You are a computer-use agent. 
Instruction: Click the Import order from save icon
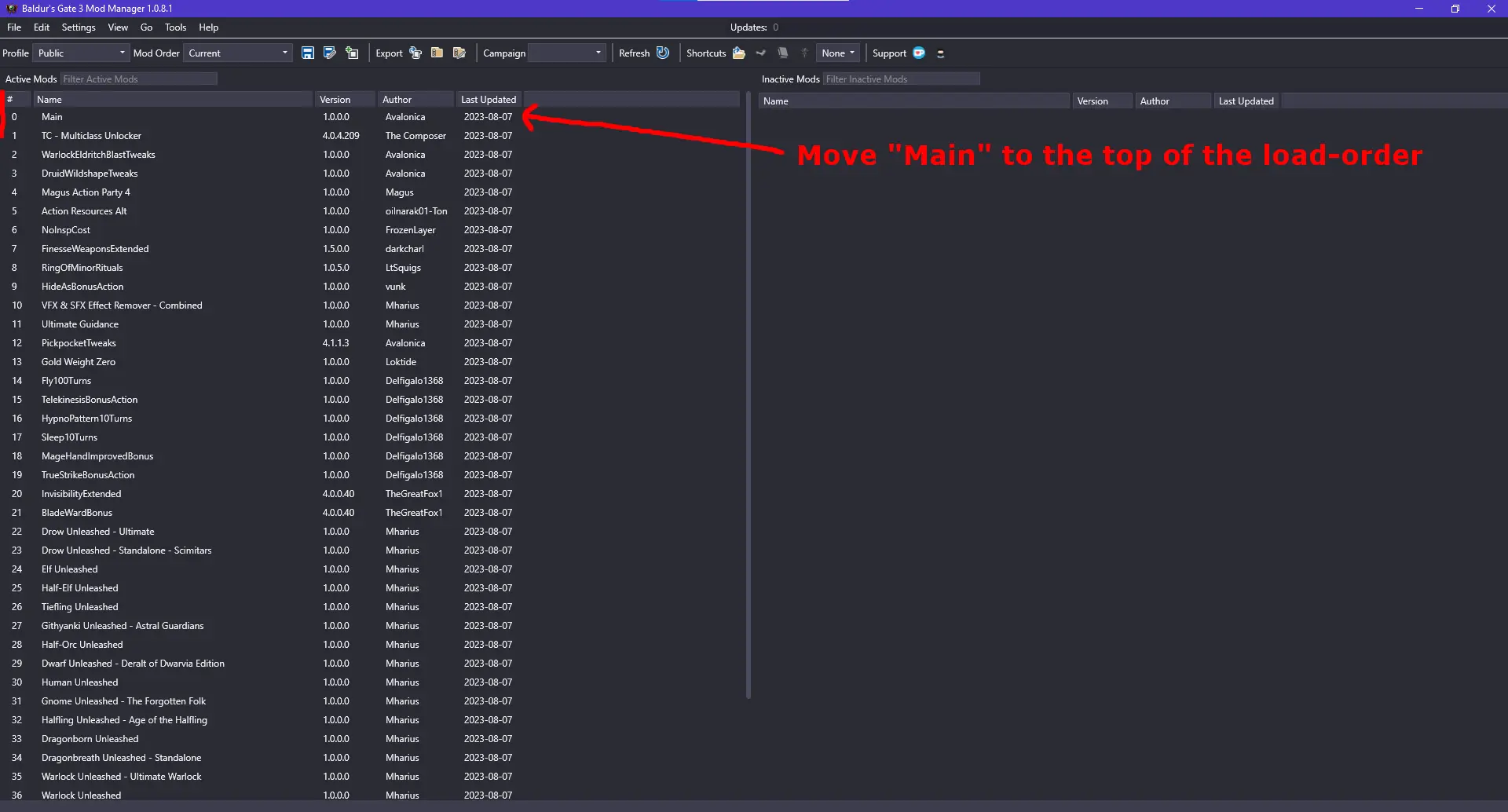pos(352,53)
